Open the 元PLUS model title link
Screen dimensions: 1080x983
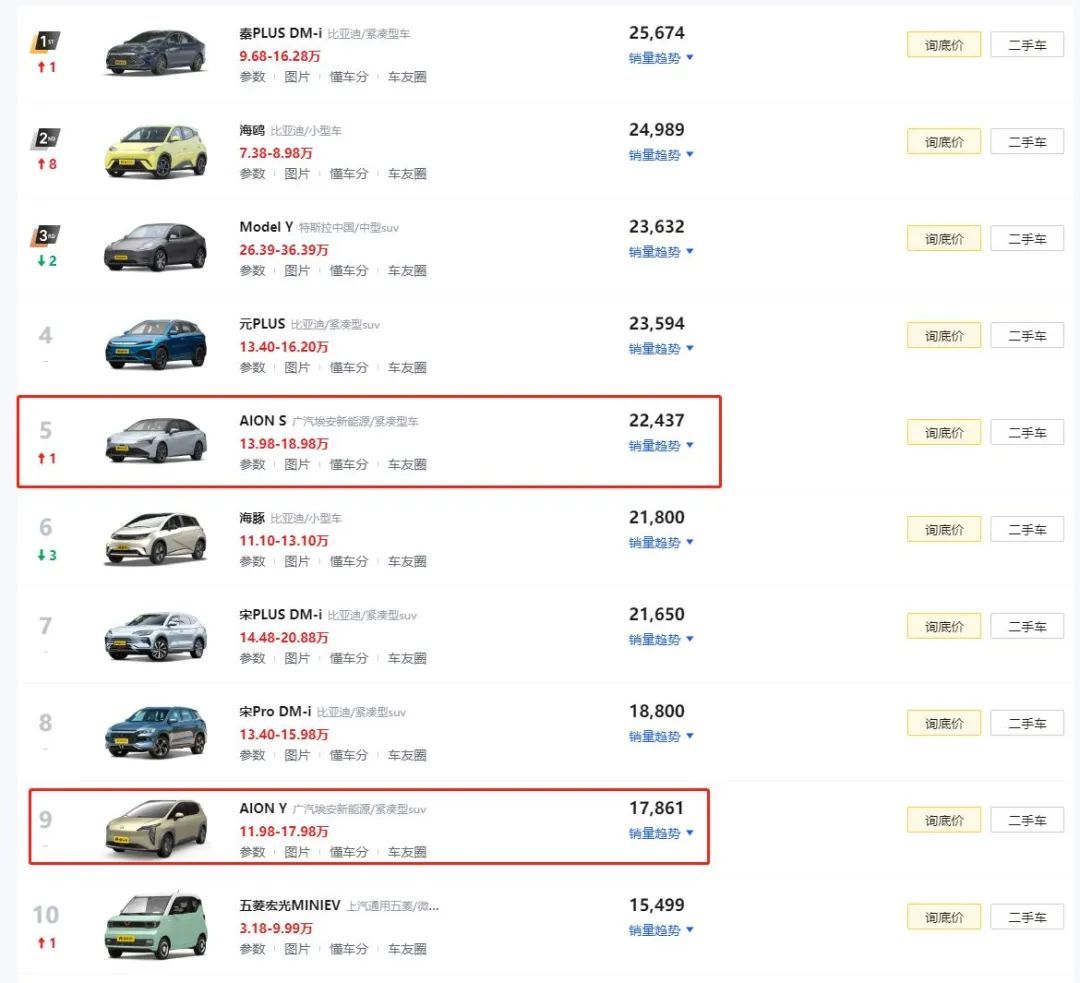pos(262,324)
